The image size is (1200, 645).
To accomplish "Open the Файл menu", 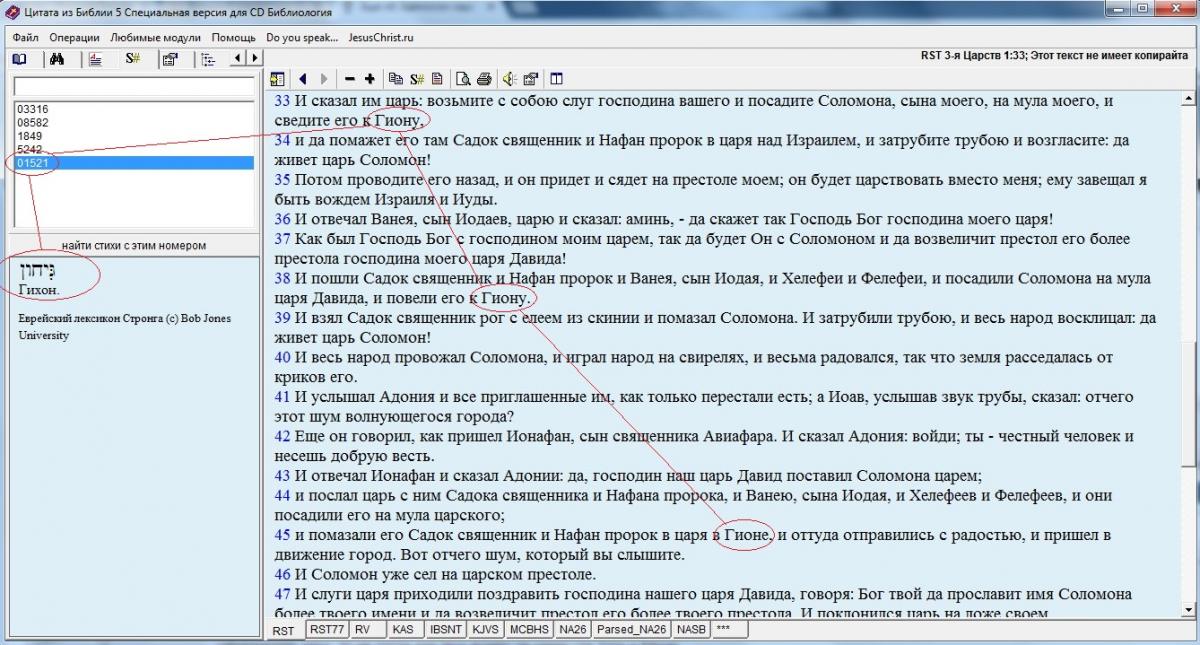I will [x=26, y=38].
